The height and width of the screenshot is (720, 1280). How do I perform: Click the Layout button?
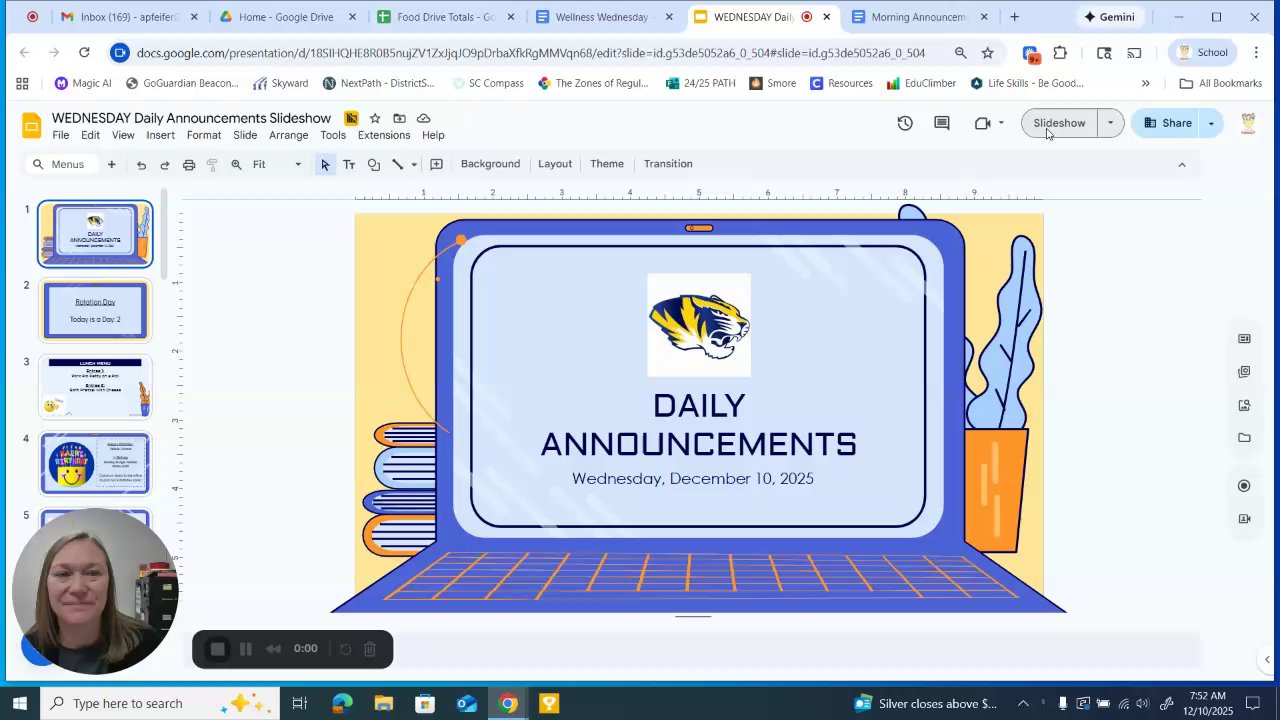pos(555,164)
